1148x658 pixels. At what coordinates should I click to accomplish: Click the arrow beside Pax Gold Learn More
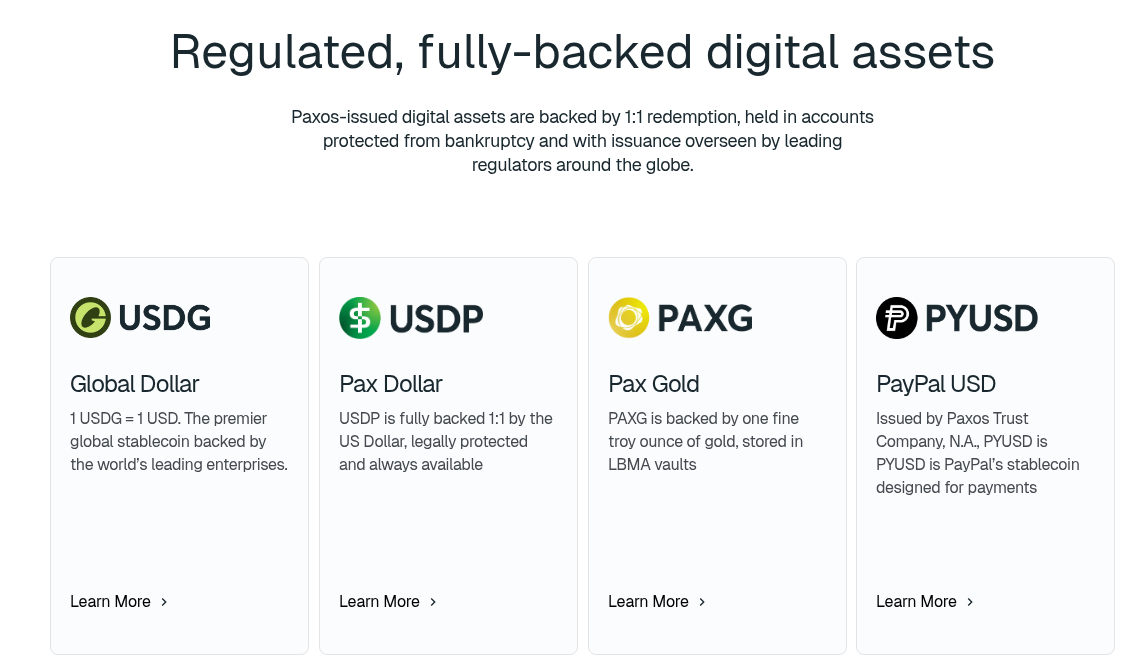pyautogui.click(x=702, y=602)
